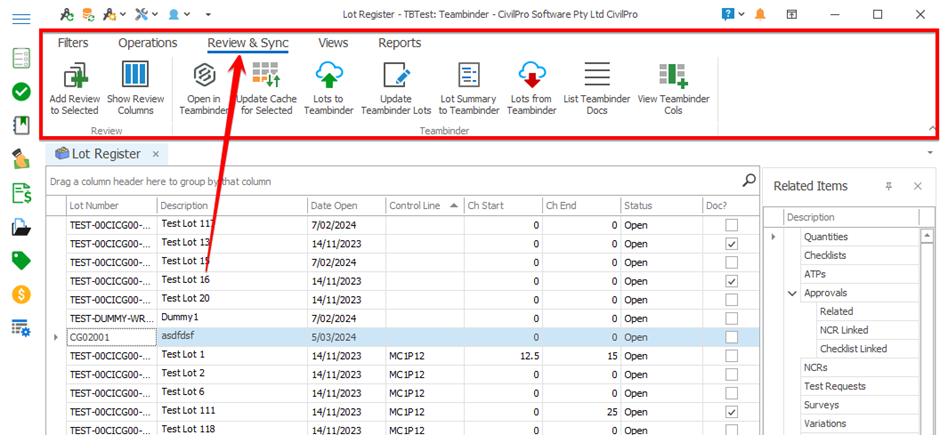The width and height of the screenshot is (940, 435).
Task: Click Lots from Teambinder download icon
Action: click(531, 76)
